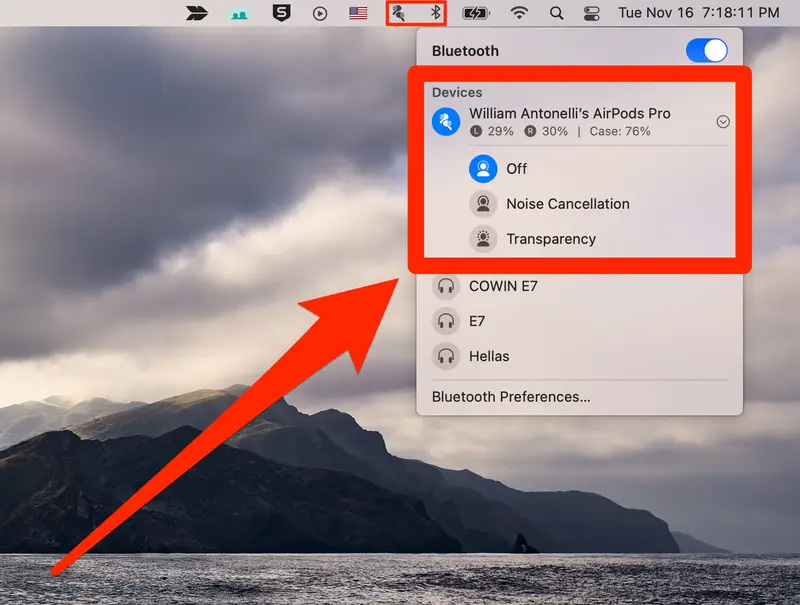Viewport: 800px width, 605px height.
Task: Open Control Center from menu bar
Action: coord(591,13)
